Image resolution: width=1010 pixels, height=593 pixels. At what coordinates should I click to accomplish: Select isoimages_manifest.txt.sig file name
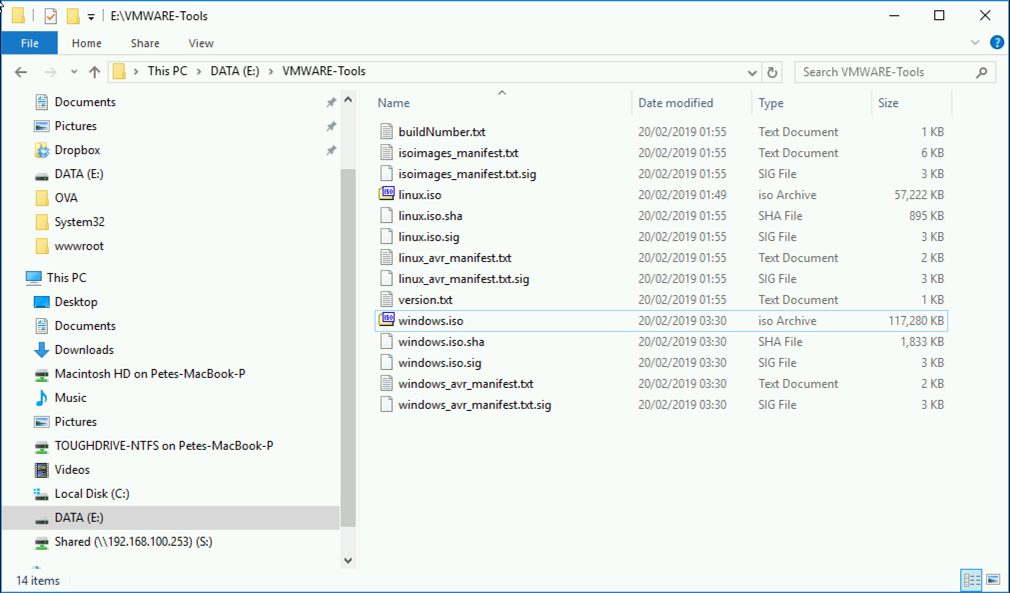click(x=467, y=174)
